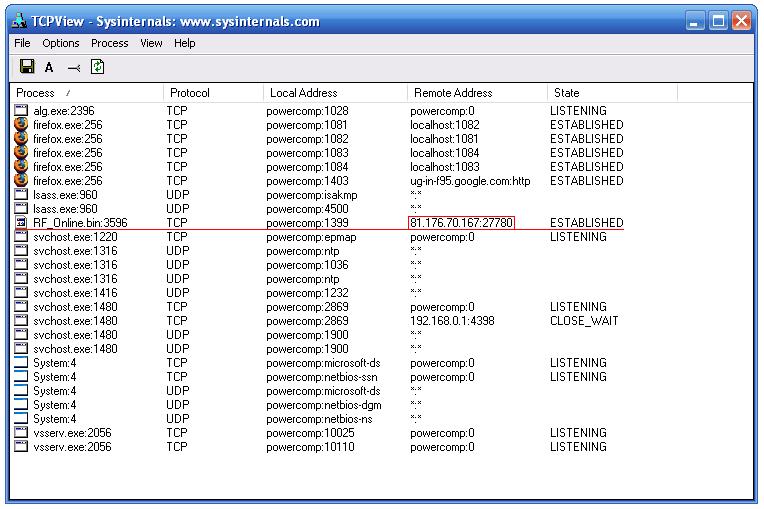
Task: Sort by the Remote Address column header
Action: (477, 93)
